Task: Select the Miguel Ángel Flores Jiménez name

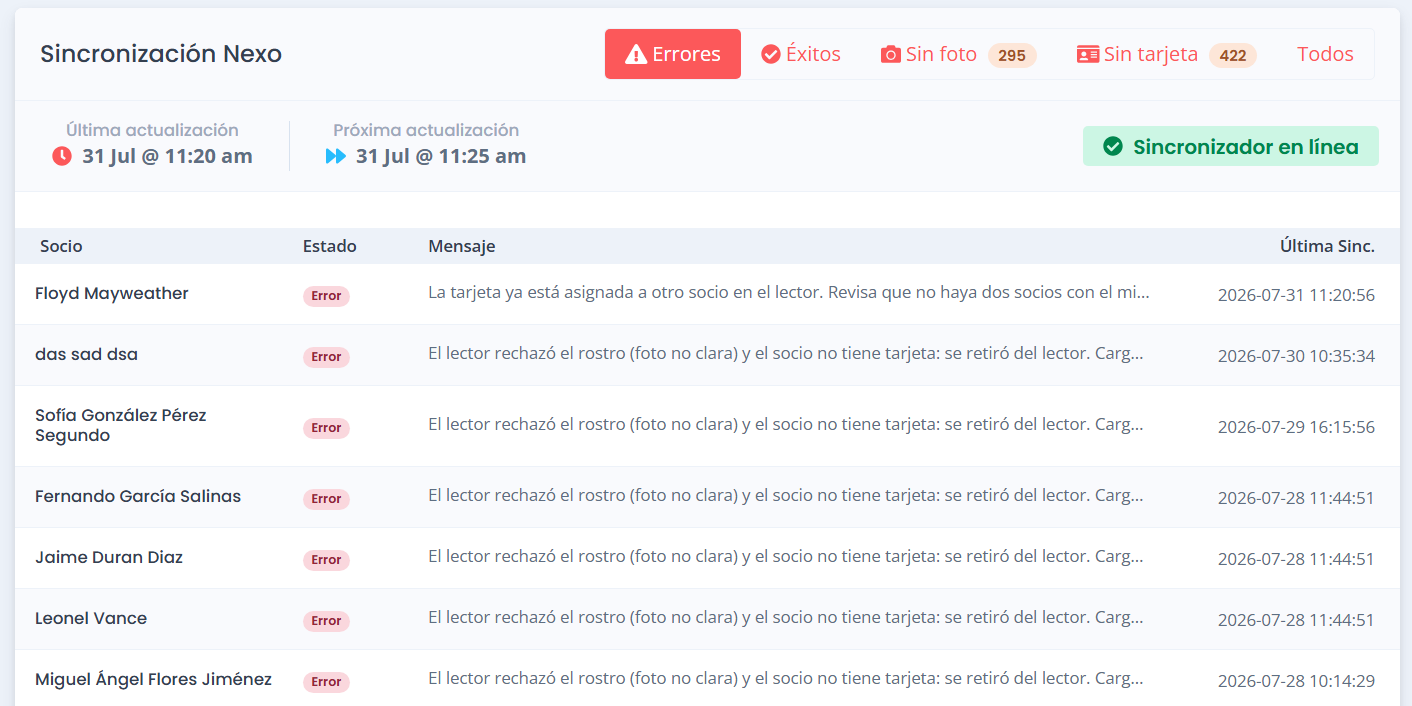Action: tap(153, 679)
